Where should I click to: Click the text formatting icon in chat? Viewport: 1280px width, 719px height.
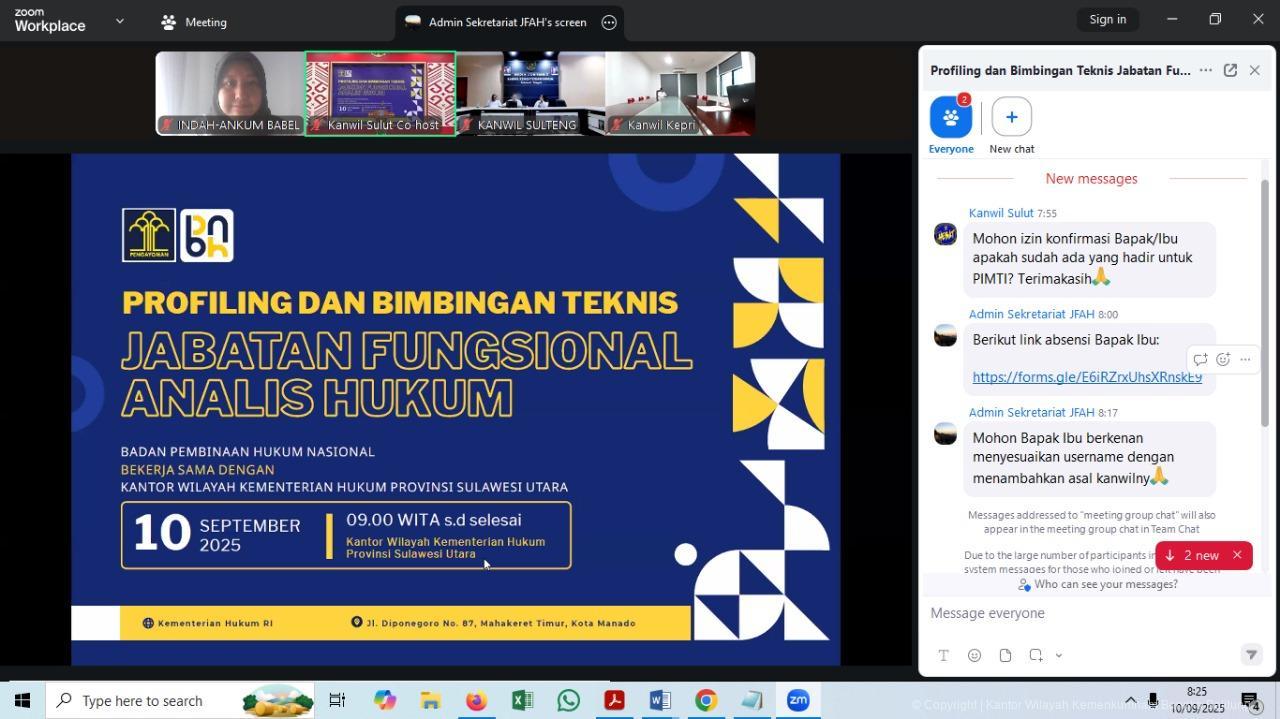[x=943, y=655]
